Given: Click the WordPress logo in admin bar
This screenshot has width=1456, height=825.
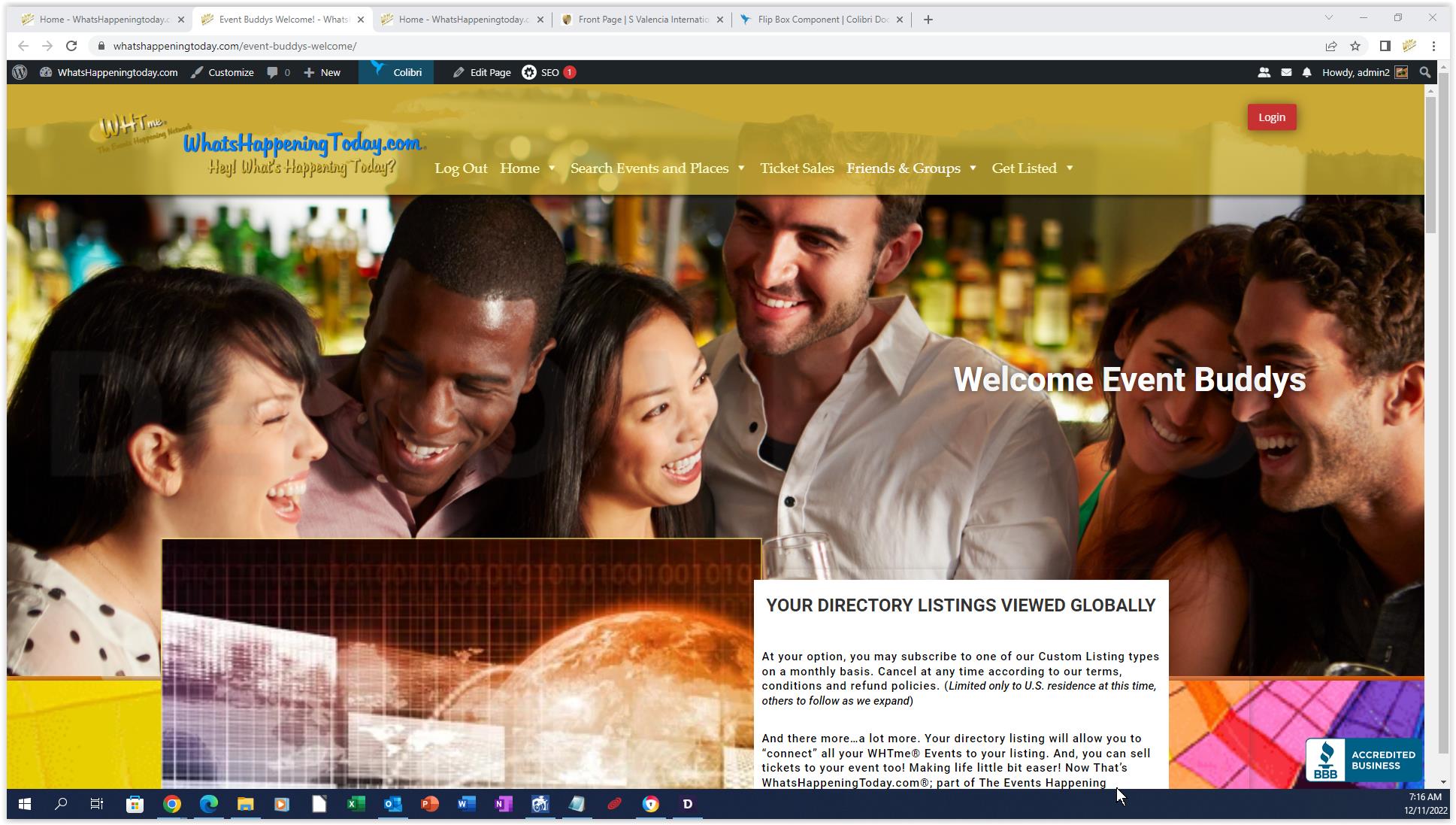Looking at the screenshot, I should [x=20, y=72].
